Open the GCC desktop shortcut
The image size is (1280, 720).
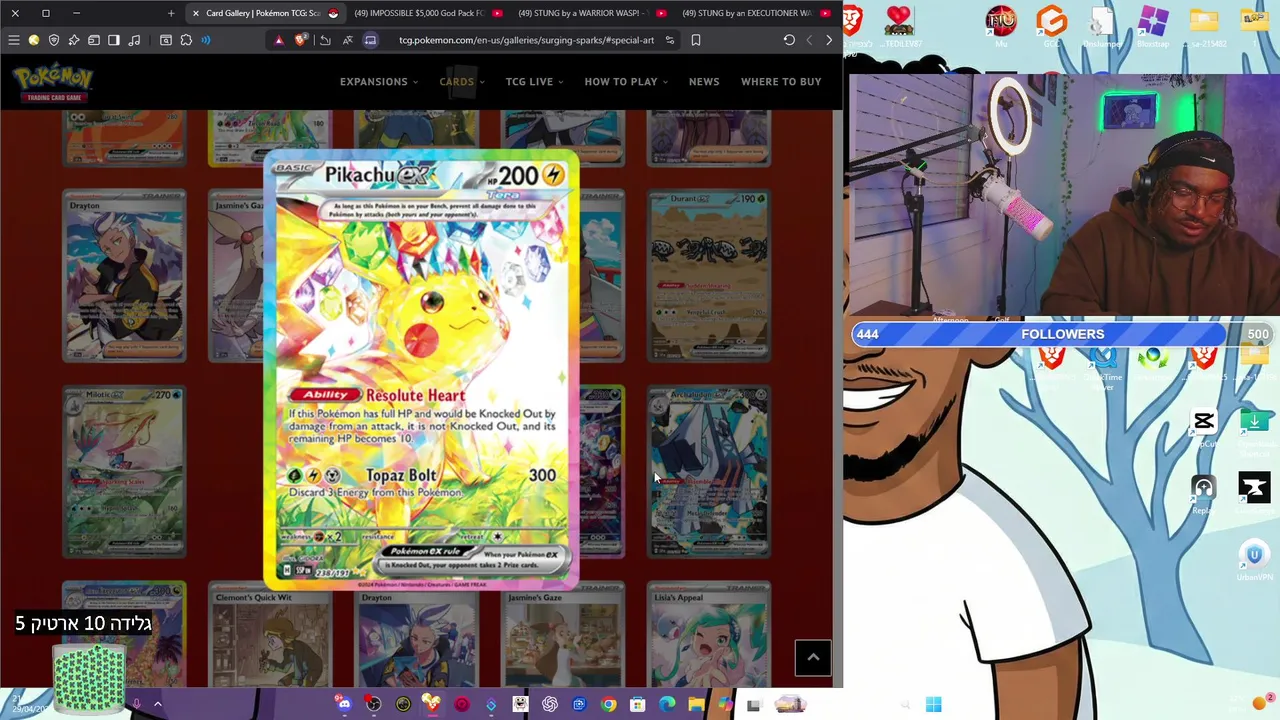[x=1052, y=24]
